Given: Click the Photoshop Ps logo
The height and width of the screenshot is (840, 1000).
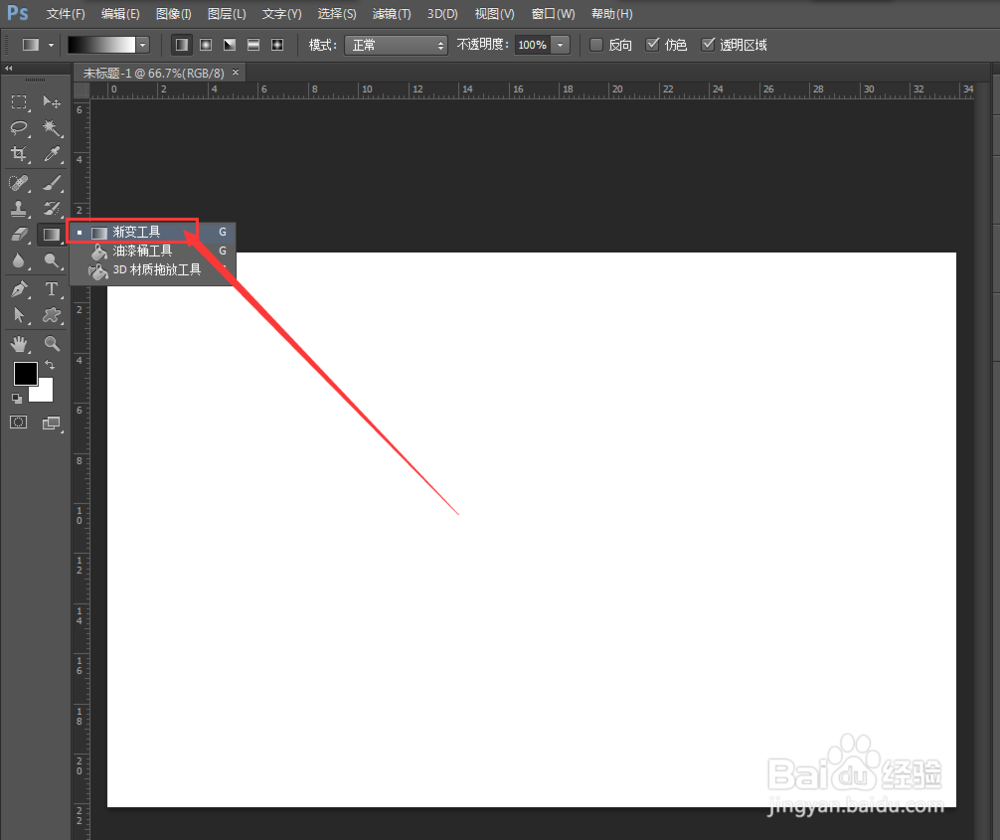Looking at the screenshot, I should click(x=18, y=13).
